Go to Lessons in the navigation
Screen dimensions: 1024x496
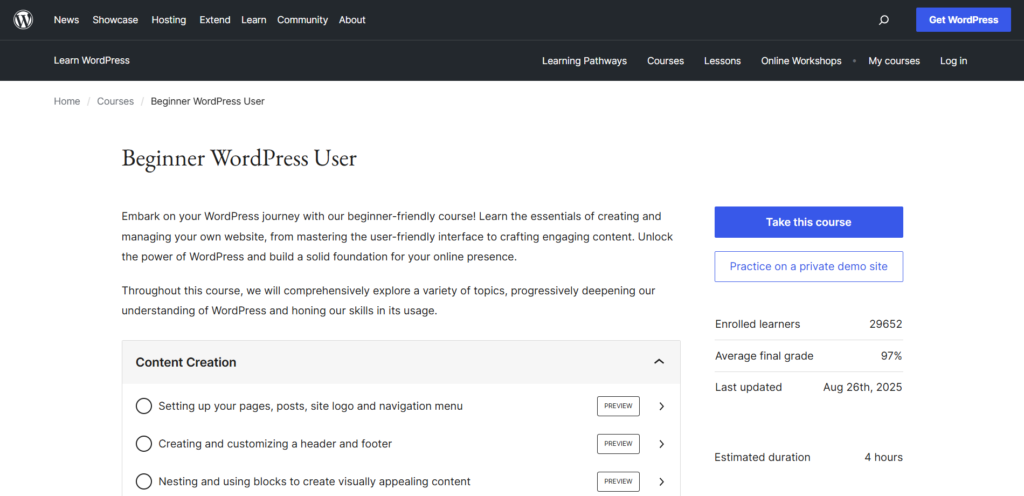point(722,61)
